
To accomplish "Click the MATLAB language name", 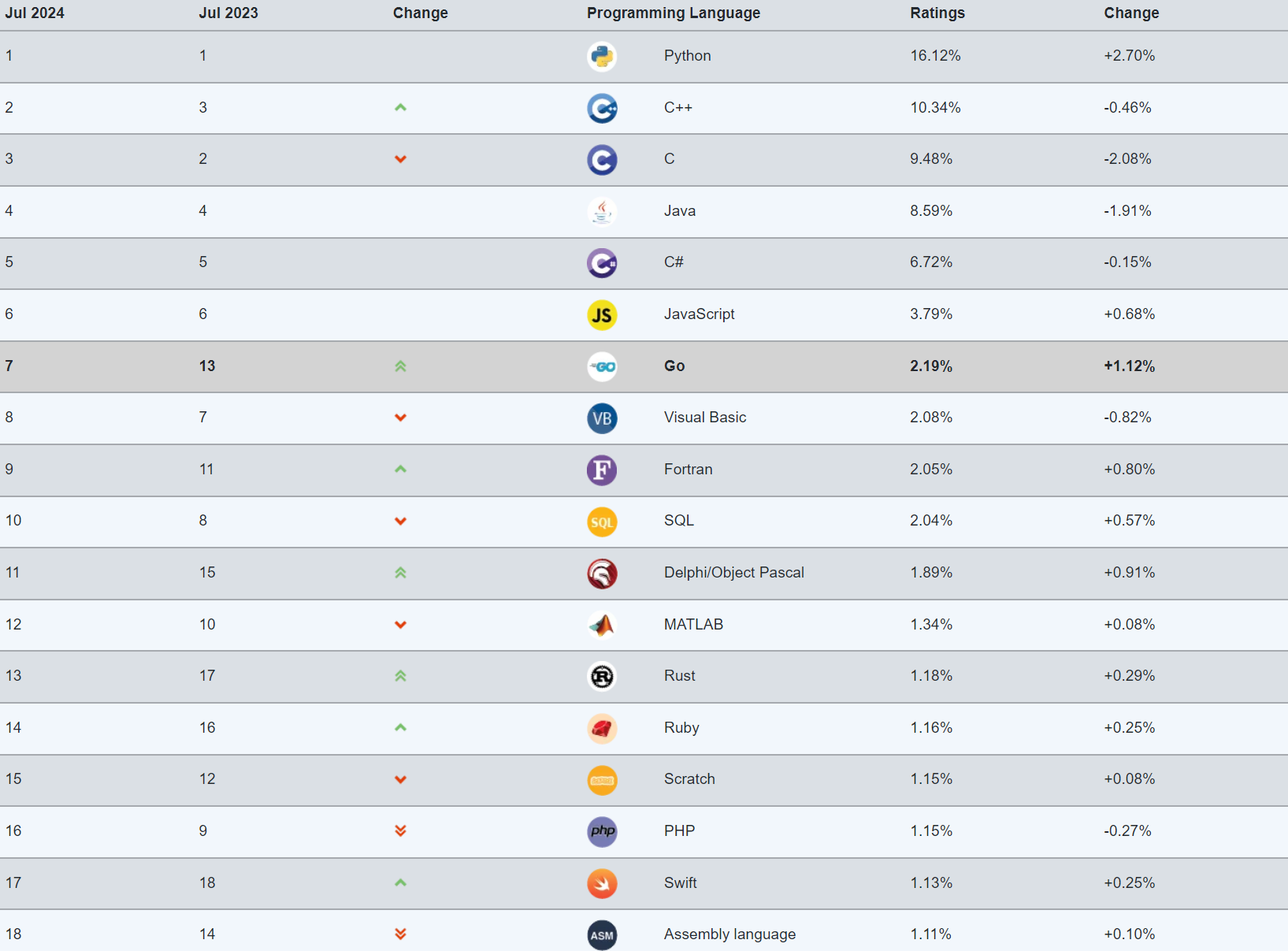I will [x=693, y=624].
